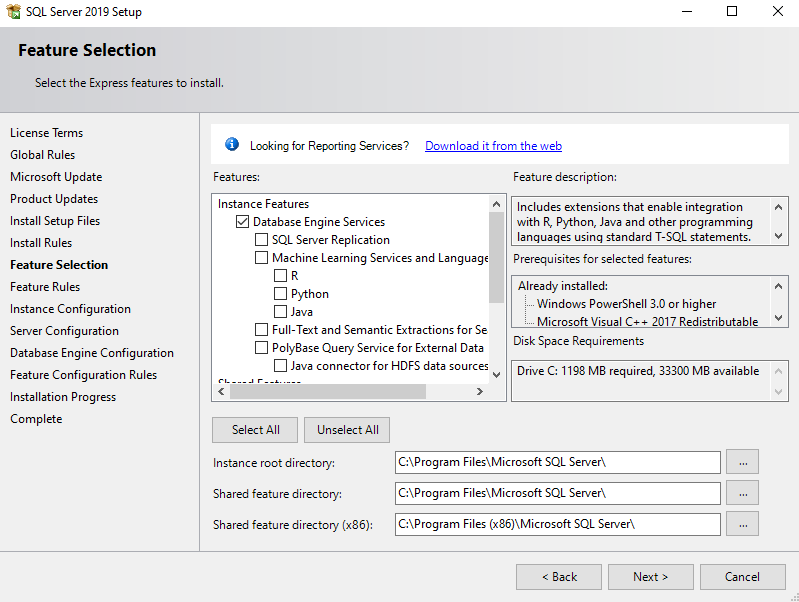This screenshot has width=799, height=602.
Task: Tick the Python checkbox
Action: pyautogui.click(x=280, y=294)
